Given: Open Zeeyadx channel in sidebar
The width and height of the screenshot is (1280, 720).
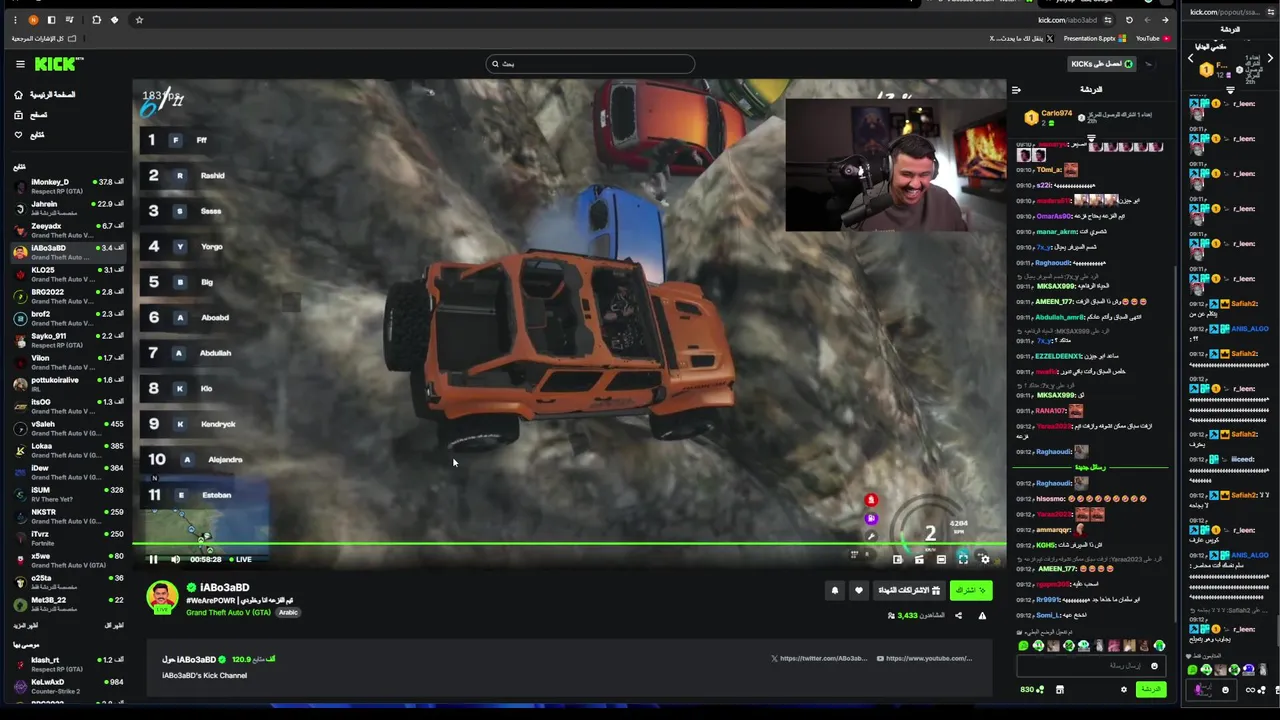Looking at the screenshot, I should click(x=68, y=230).
